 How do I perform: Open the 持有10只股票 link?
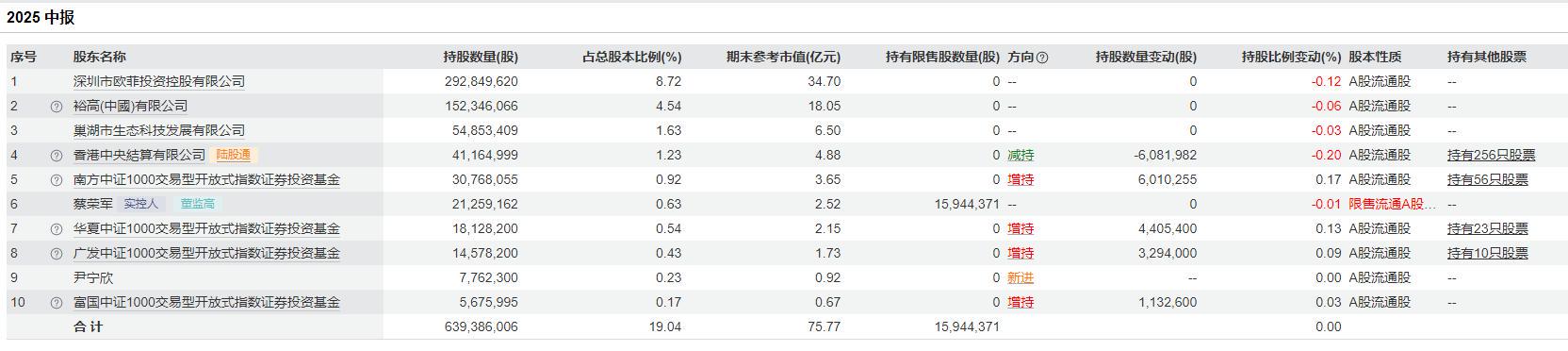[1488, 253]
